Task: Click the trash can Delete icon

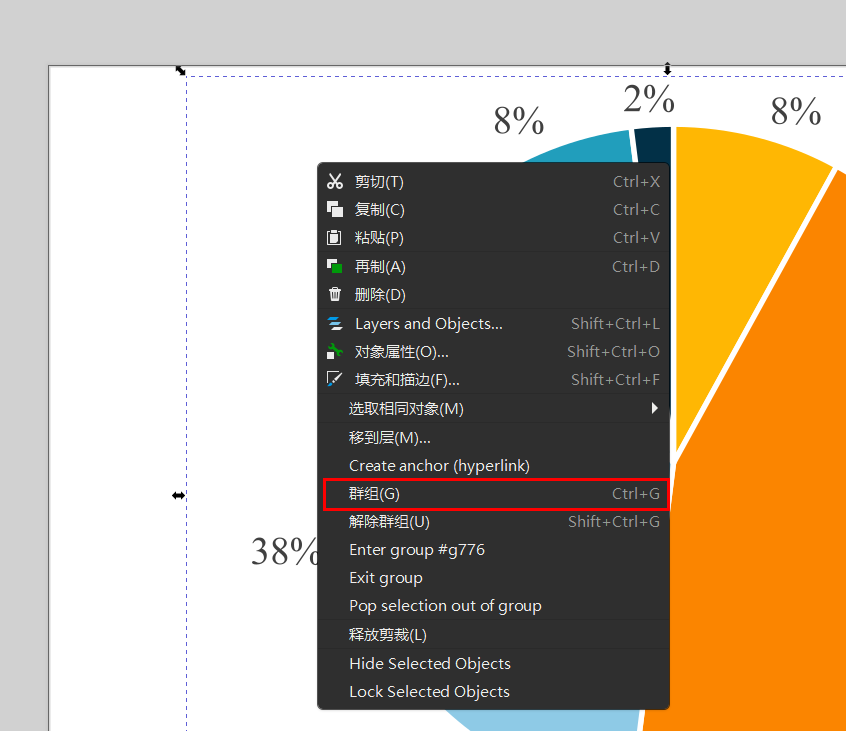Action: (x=335, y=295)
